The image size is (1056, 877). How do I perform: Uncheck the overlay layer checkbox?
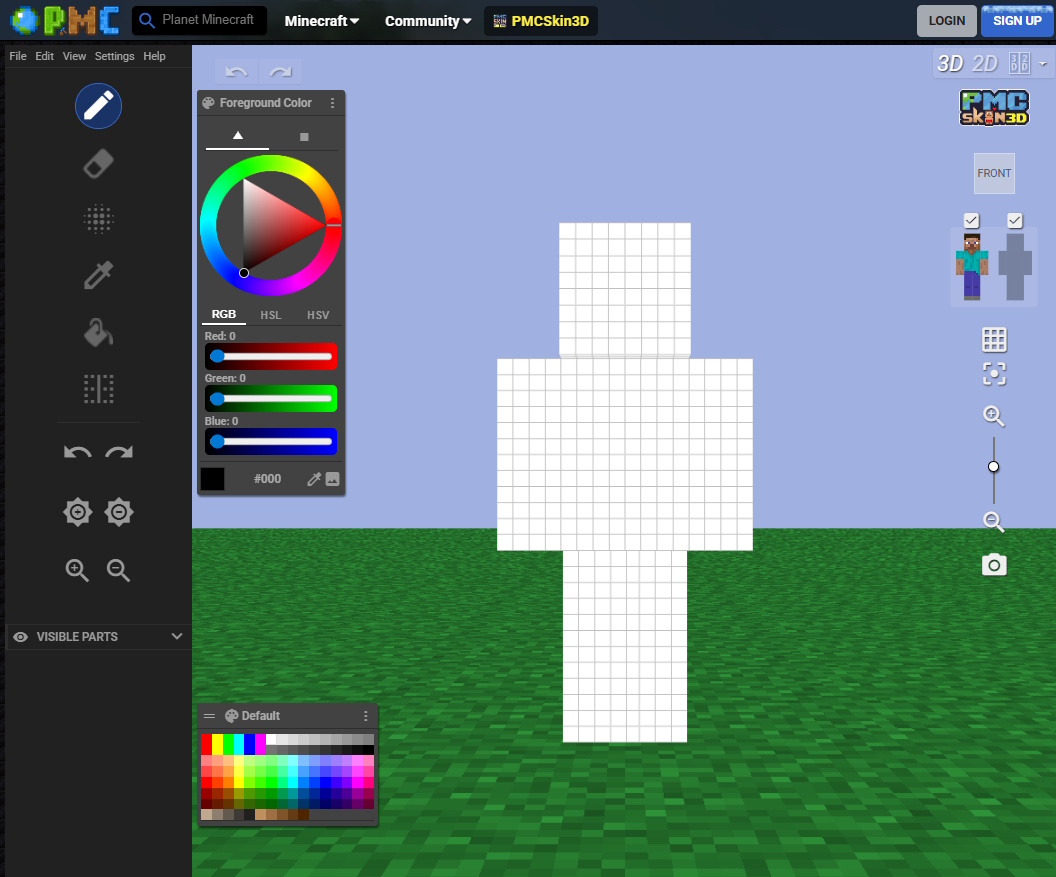click(1015, 220)
